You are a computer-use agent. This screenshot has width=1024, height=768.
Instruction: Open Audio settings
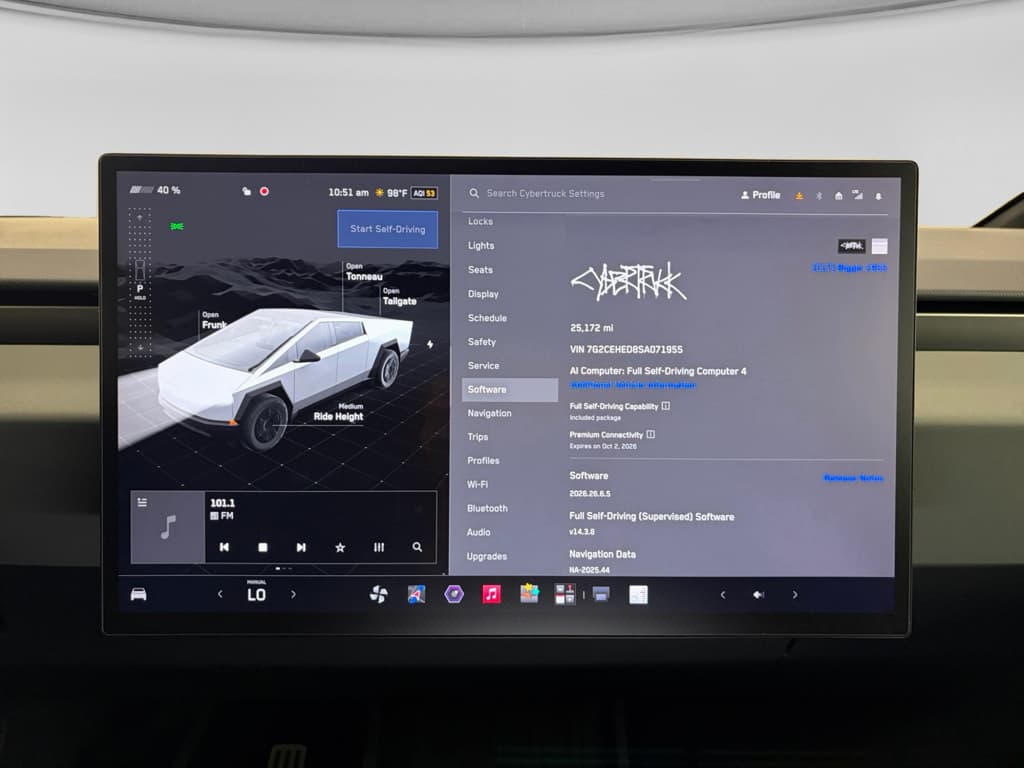point(479,532)
